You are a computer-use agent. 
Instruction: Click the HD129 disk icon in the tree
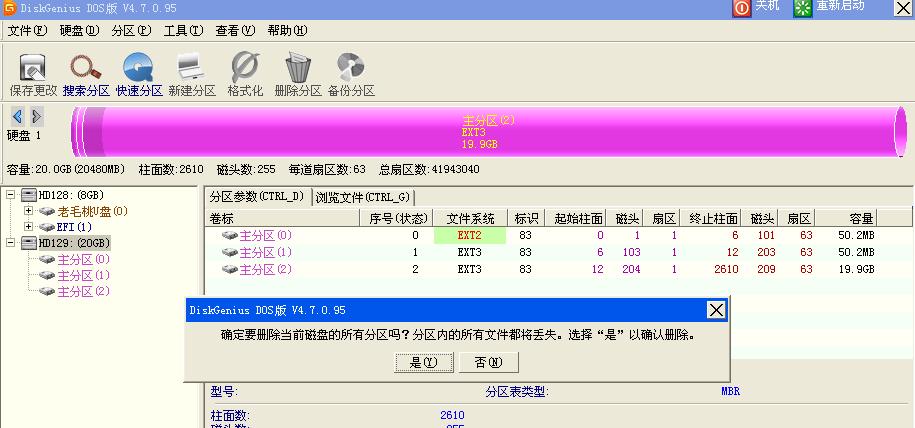[x=29, y=243]
